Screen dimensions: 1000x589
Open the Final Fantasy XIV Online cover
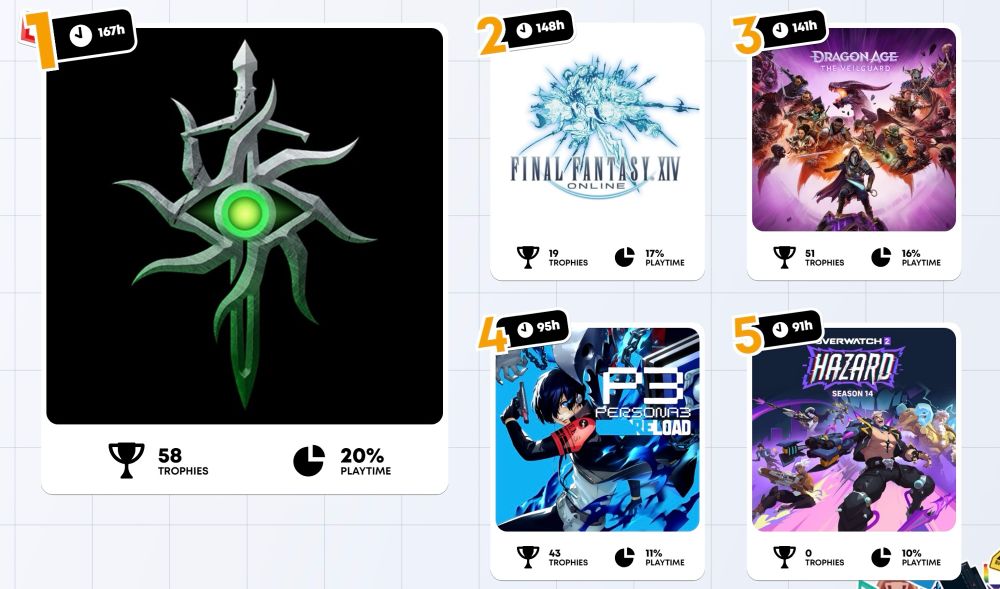click(597, 129)
